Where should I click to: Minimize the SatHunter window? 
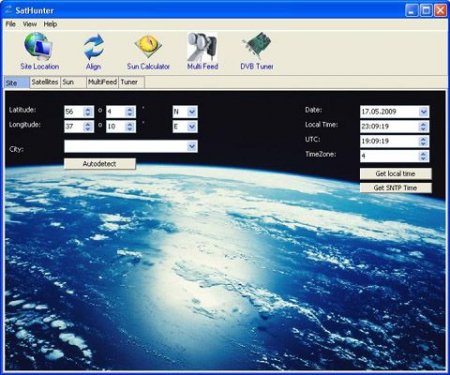(x=412, y=10)
